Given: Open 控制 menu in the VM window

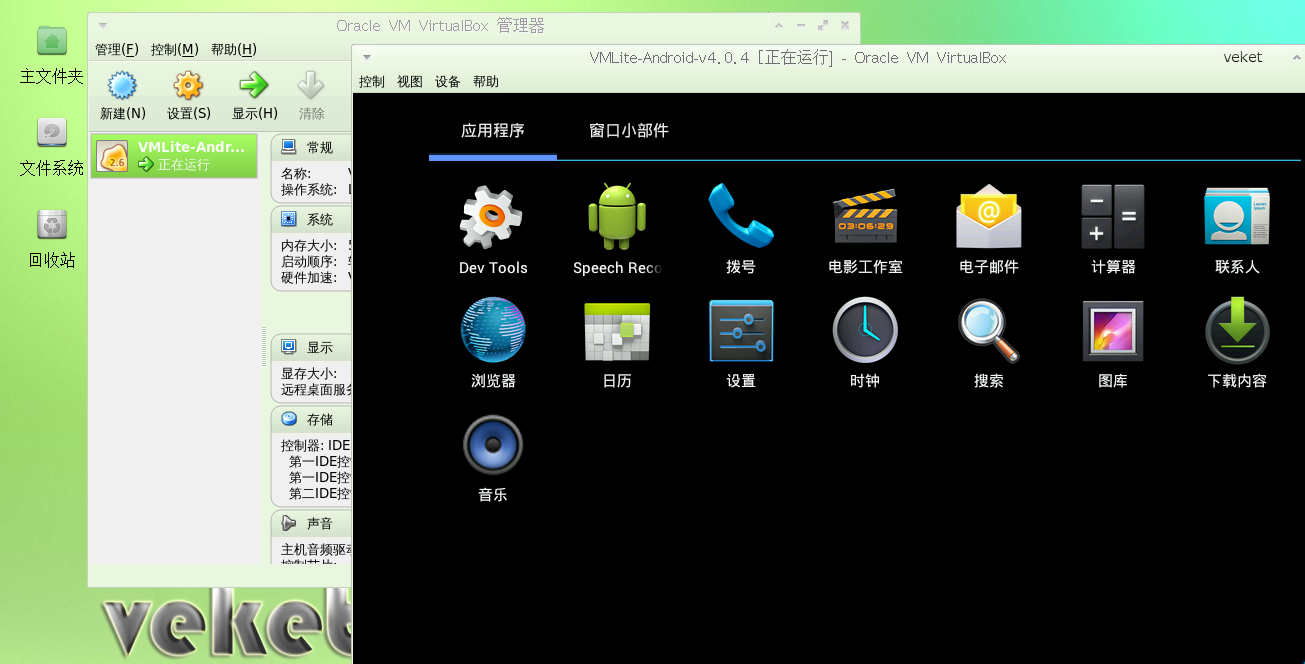Looking at the screenshot, I should [x=371, y=82].
